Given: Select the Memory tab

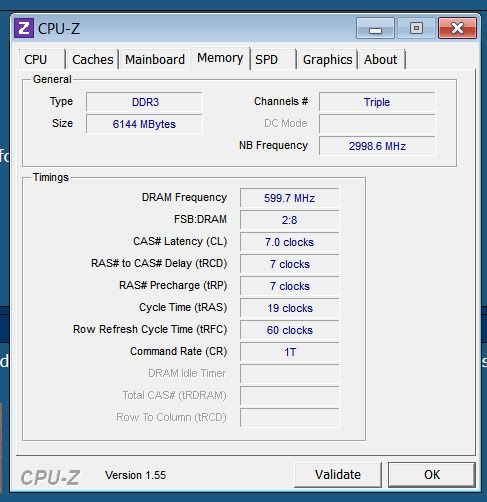Looking at the screenshot, I should 220,58.
